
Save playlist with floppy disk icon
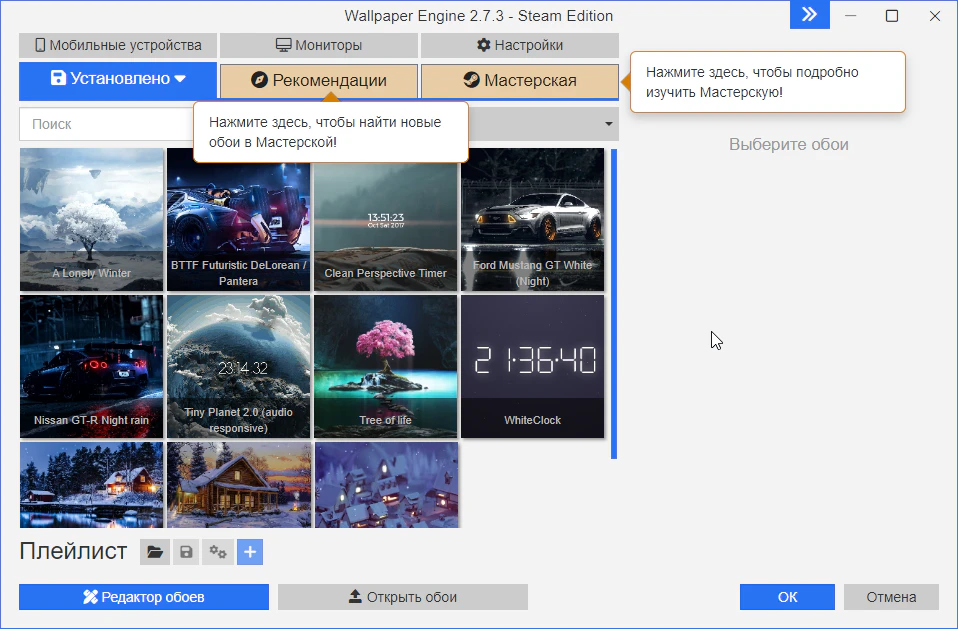tap(185, 552)
